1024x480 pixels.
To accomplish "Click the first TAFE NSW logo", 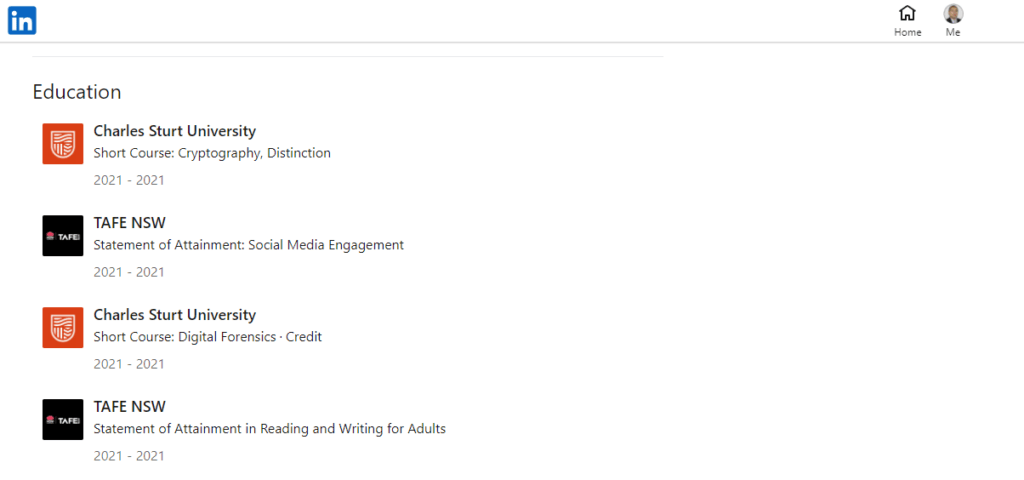I will [x=63, y=236].
